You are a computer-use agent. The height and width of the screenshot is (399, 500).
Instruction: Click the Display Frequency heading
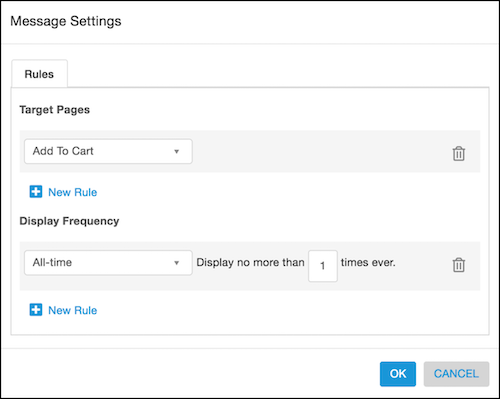tap(69, 221)
